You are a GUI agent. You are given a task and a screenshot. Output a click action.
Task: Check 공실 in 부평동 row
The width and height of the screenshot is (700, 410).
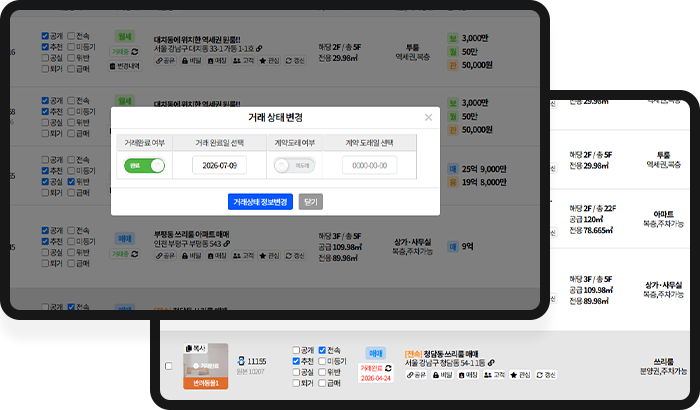[45, 252]
